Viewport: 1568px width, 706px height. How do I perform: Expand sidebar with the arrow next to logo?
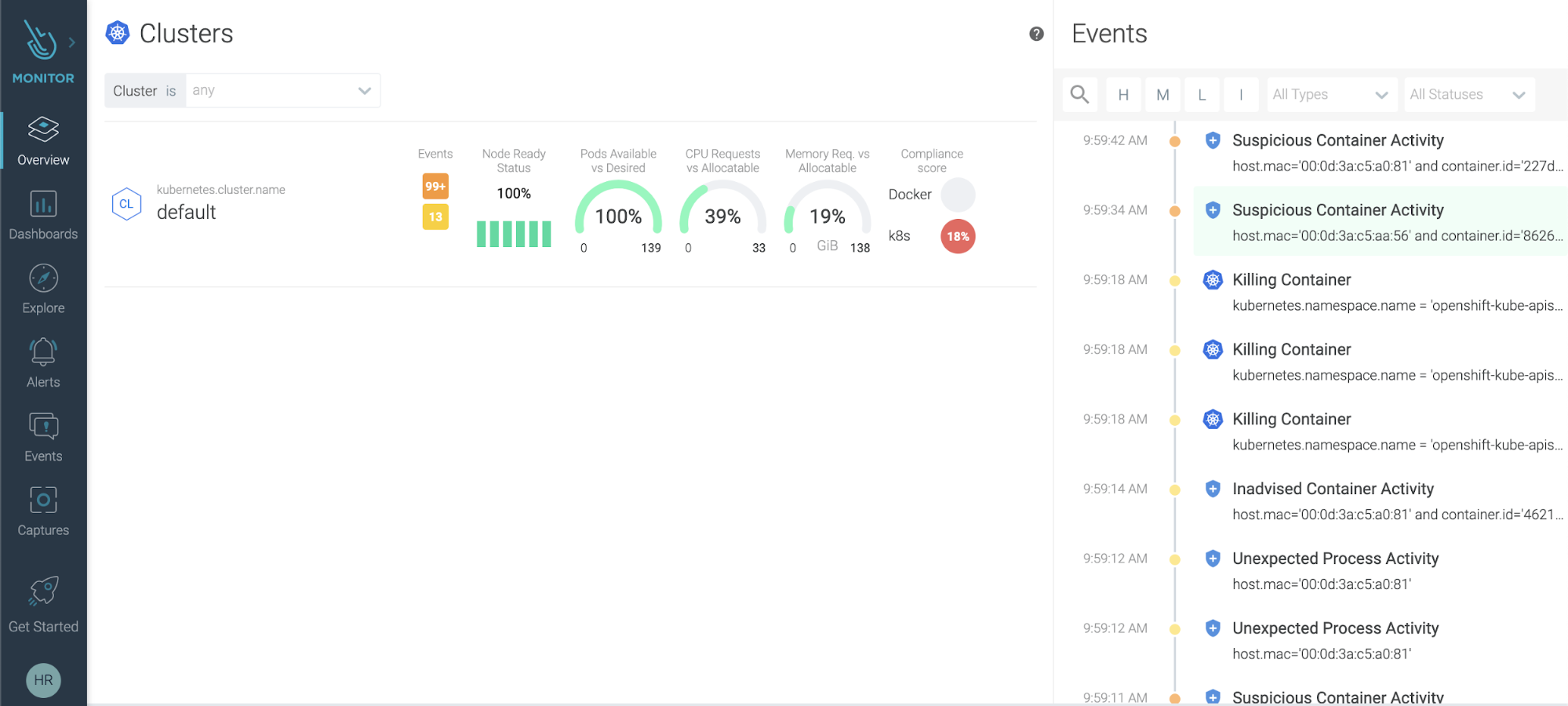tap(72, 42)
